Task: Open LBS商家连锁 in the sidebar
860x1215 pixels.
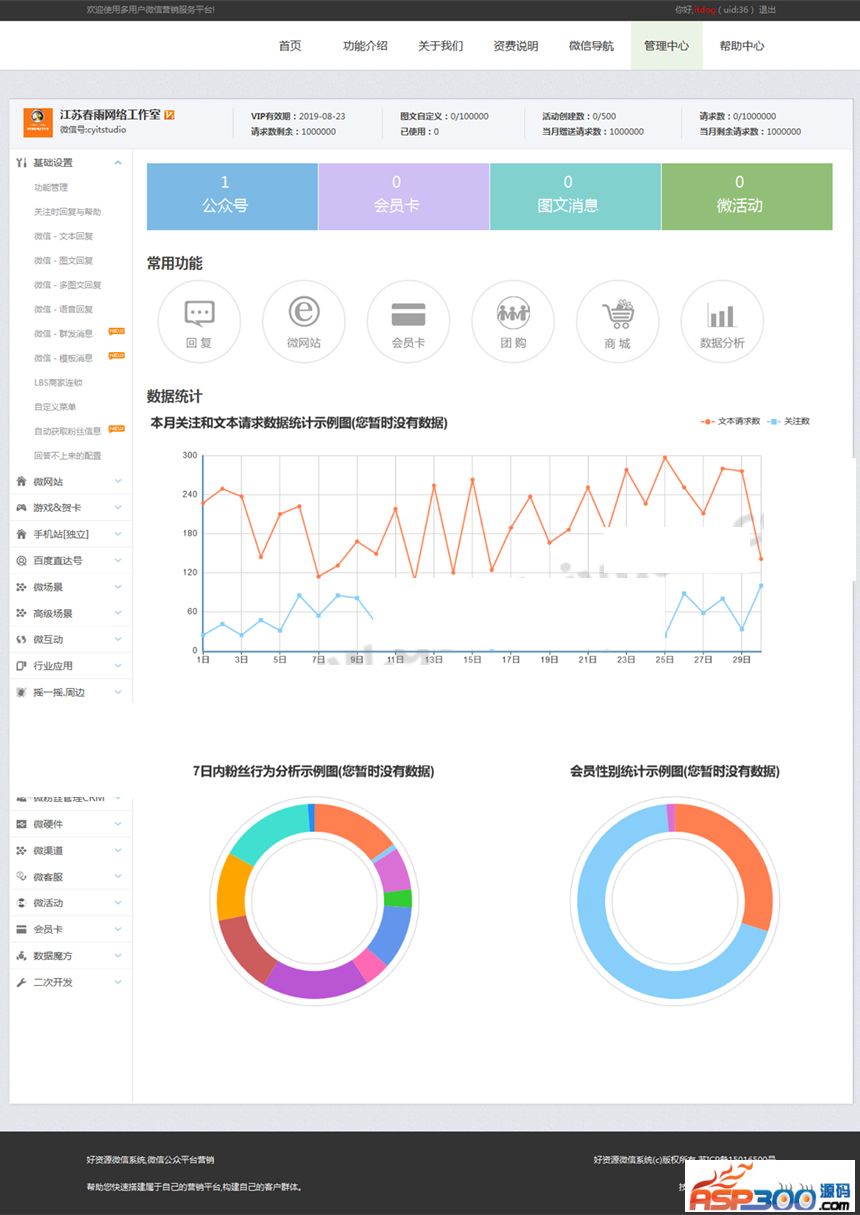Action: (x=58, y=382)
